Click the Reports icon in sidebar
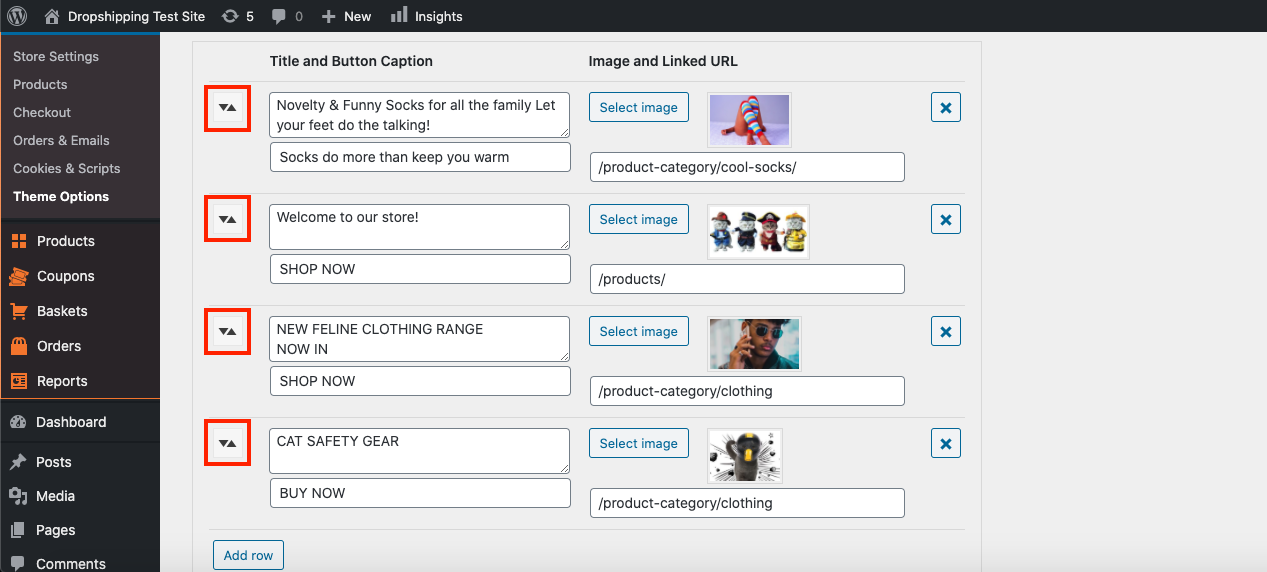This screenshot has width=1267, height=572. [18, 381]
